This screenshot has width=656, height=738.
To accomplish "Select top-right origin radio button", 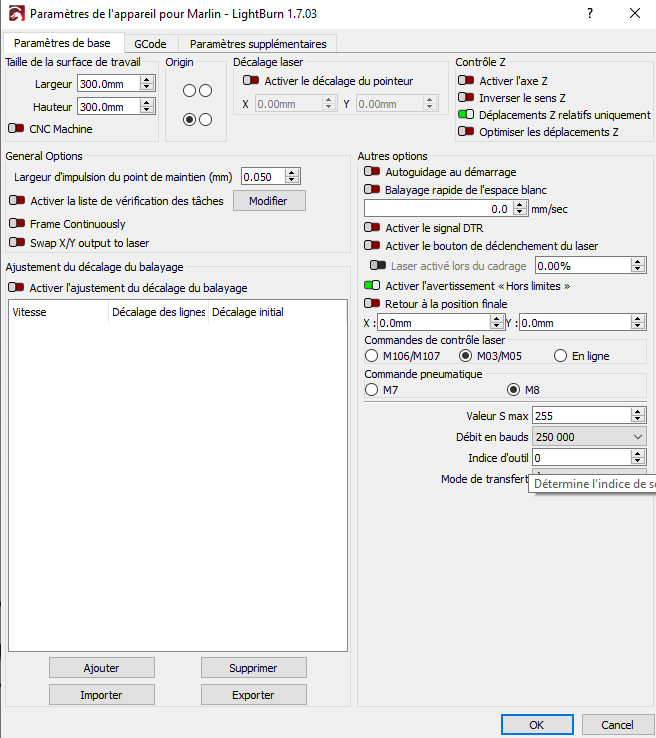I will click(x=206, y=90).
